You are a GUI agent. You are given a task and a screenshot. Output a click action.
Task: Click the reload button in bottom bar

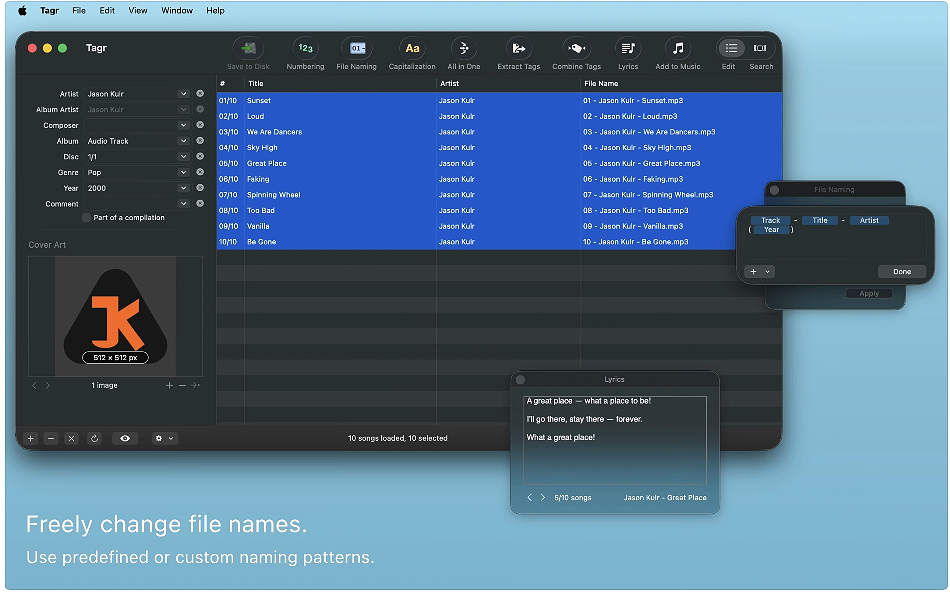(95, 438)
